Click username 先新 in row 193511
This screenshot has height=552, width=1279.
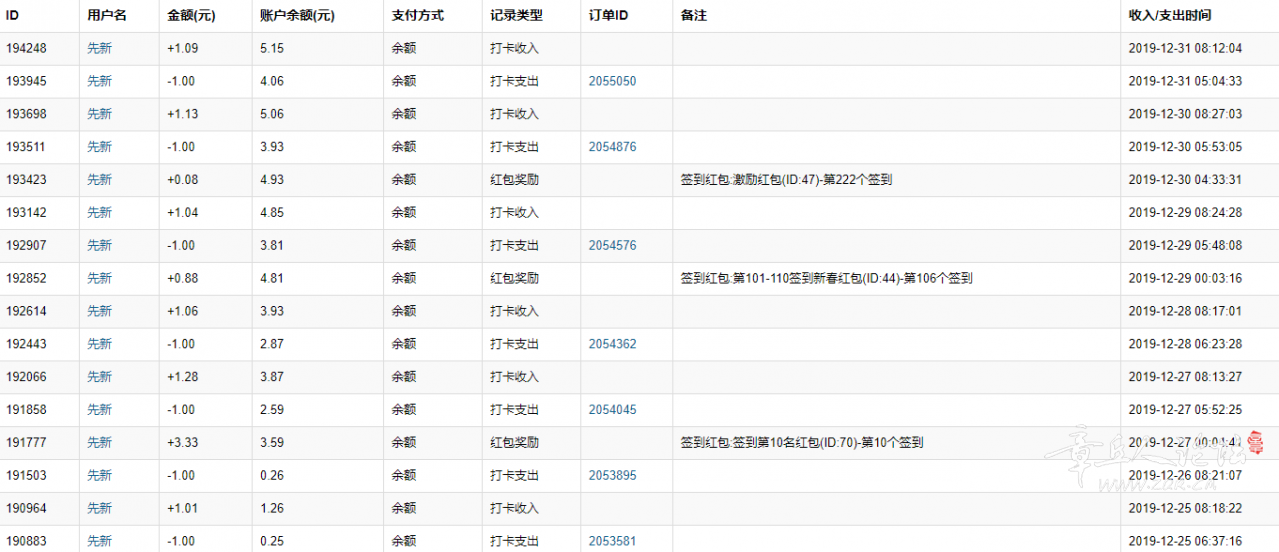(100, 147)
